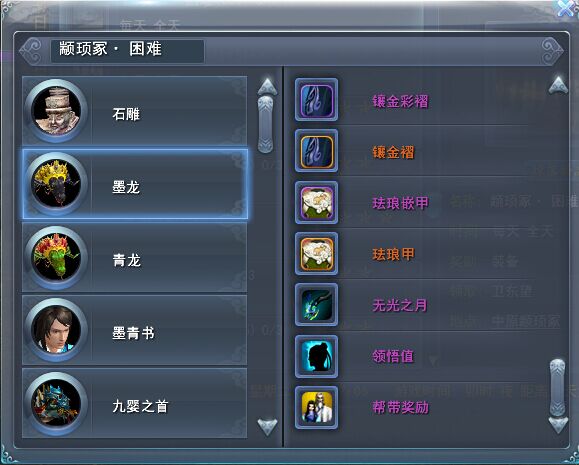Click the boss list scroll-up arrow
This screenshot has width=579, height=465.
(267, 87)
